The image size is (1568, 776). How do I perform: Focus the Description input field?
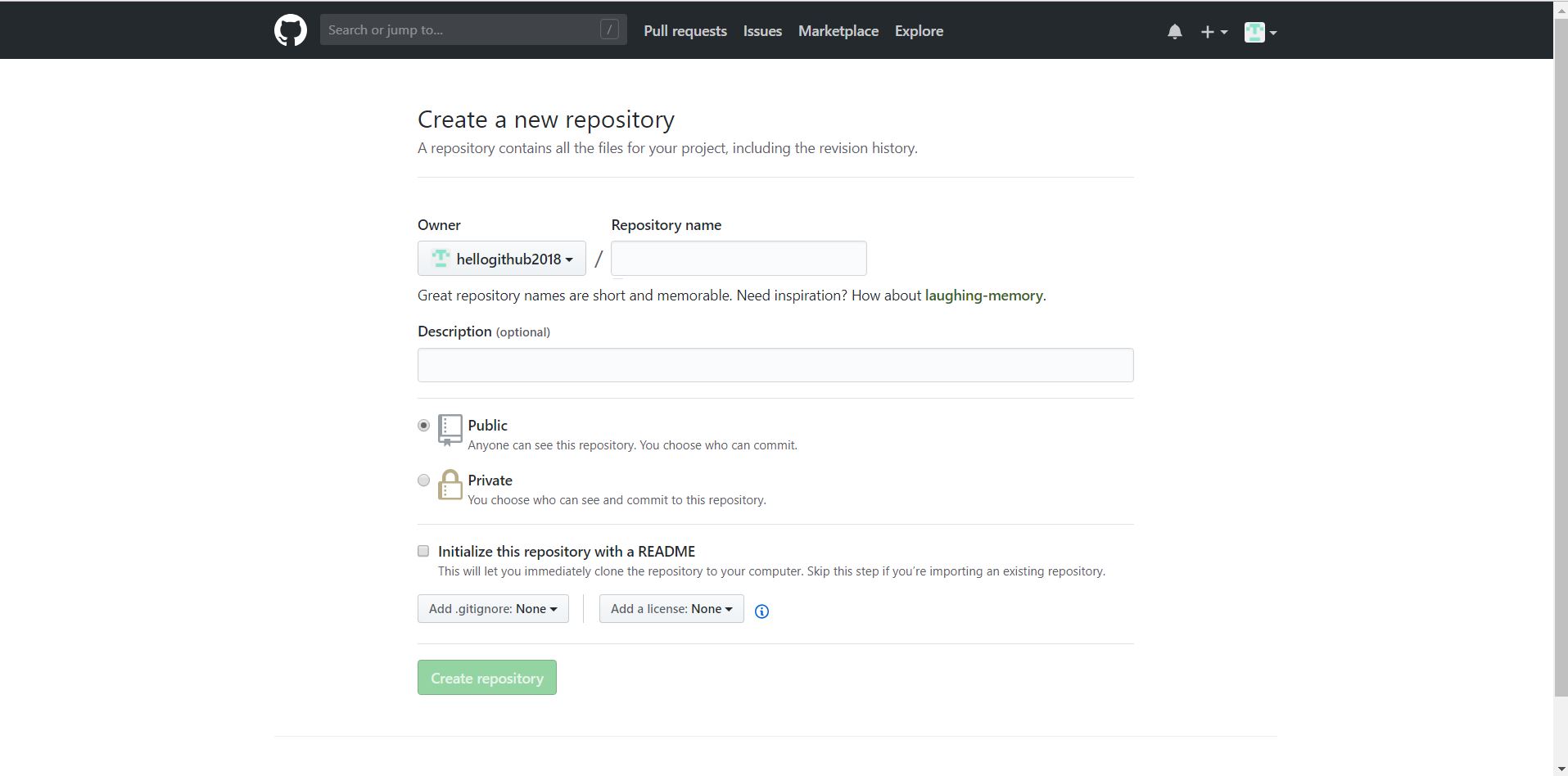click(775, 365)
